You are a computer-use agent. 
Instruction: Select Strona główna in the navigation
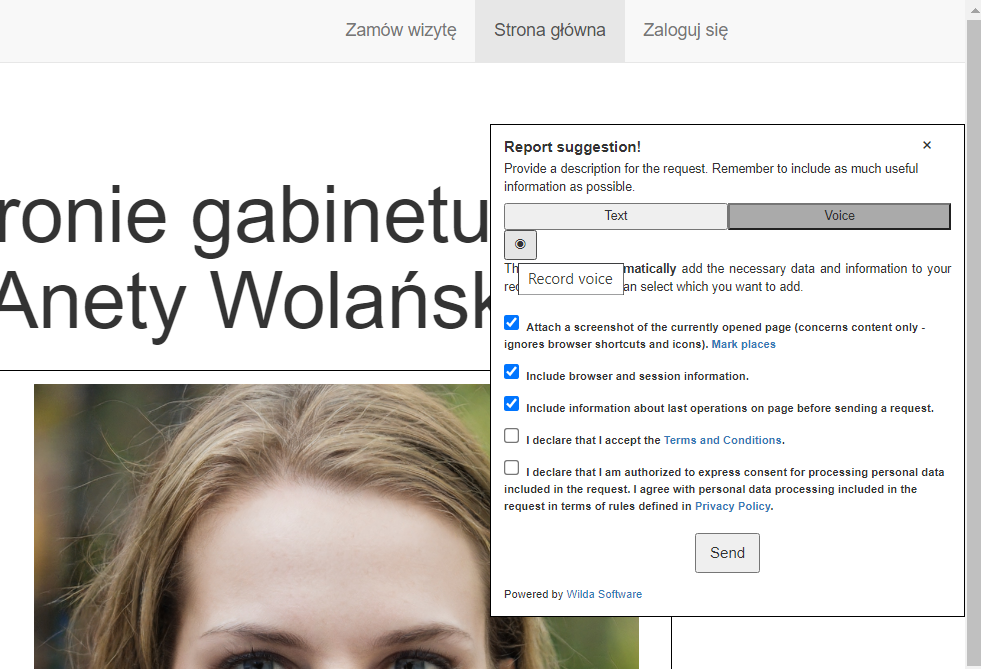(x=549, y=30)
